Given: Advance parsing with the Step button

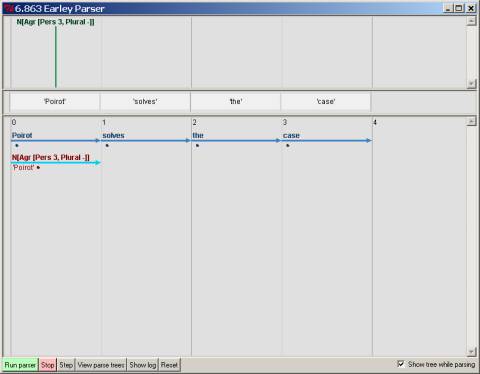Looking at the screenshot, I should (66, 365).
